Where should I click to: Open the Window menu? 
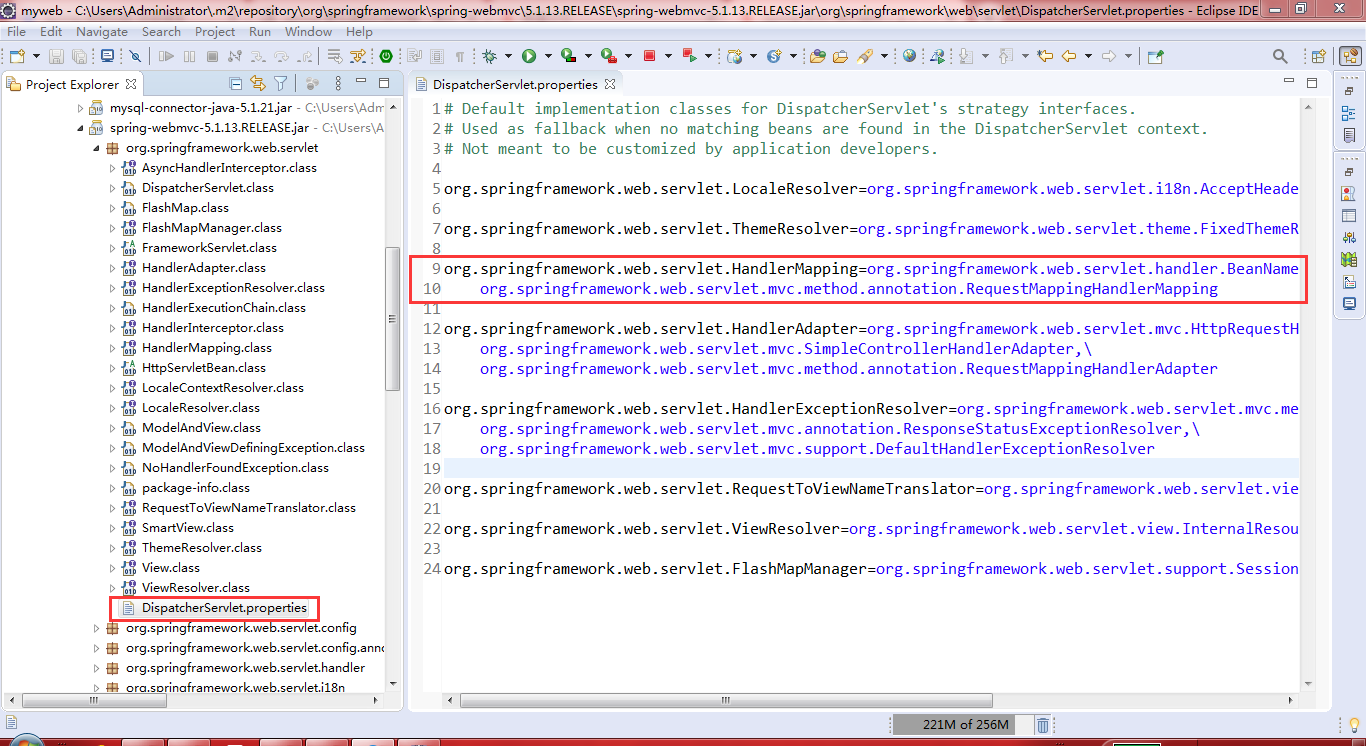(x=308, y=31)
